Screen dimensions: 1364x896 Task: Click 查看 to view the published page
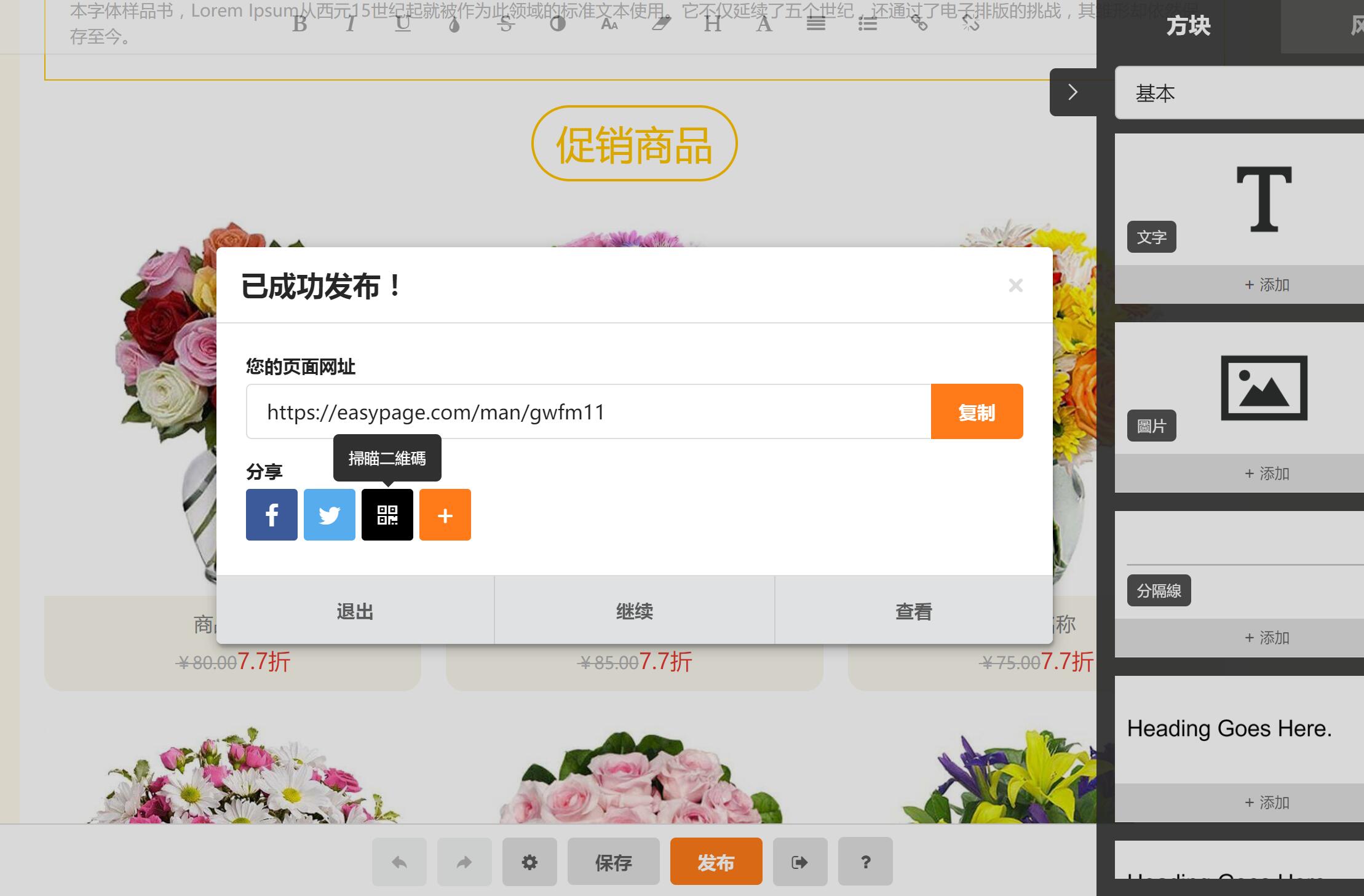click(x=914, y=611)
